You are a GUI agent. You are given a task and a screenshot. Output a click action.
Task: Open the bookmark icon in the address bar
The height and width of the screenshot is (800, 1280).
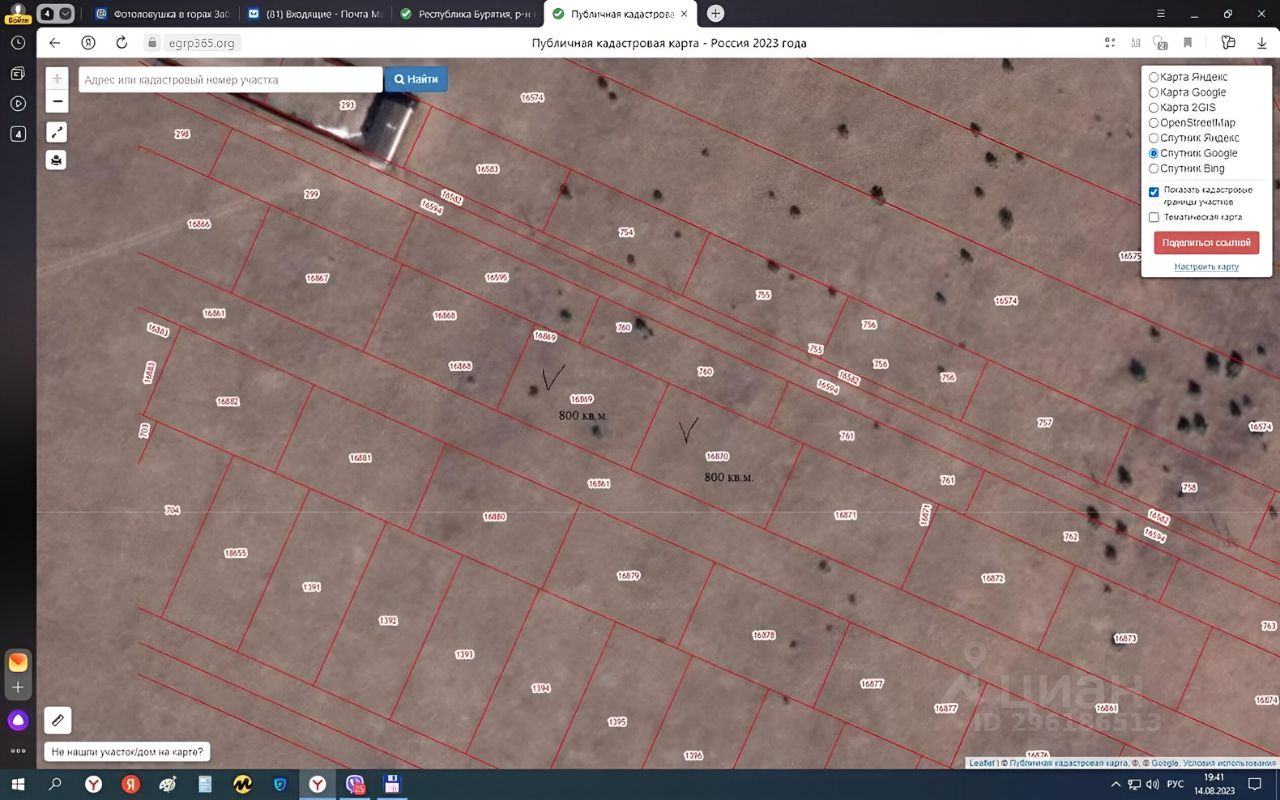click(x=1187, y=43)
